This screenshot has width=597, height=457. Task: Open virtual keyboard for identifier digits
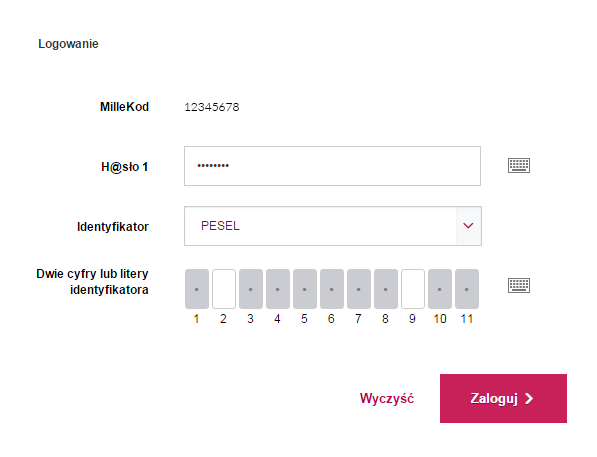pos(519,285)
